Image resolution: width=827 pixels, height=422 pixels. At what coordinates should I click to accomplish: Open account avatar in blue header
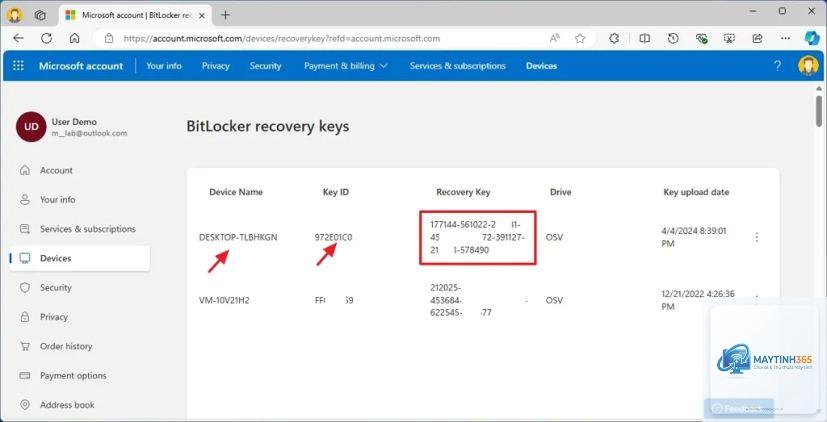click(808, 65)
